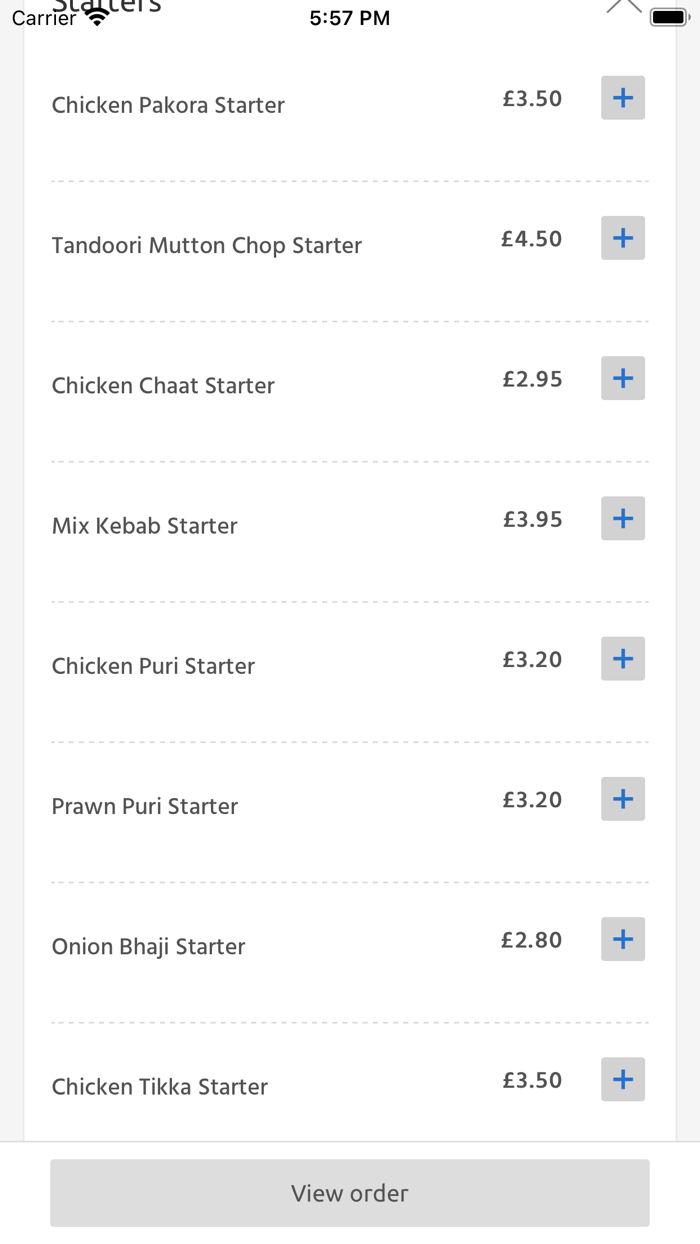
Task: Collapse the Starters section with the chevron
Action: pyautogui.click(x=624, y=6)
